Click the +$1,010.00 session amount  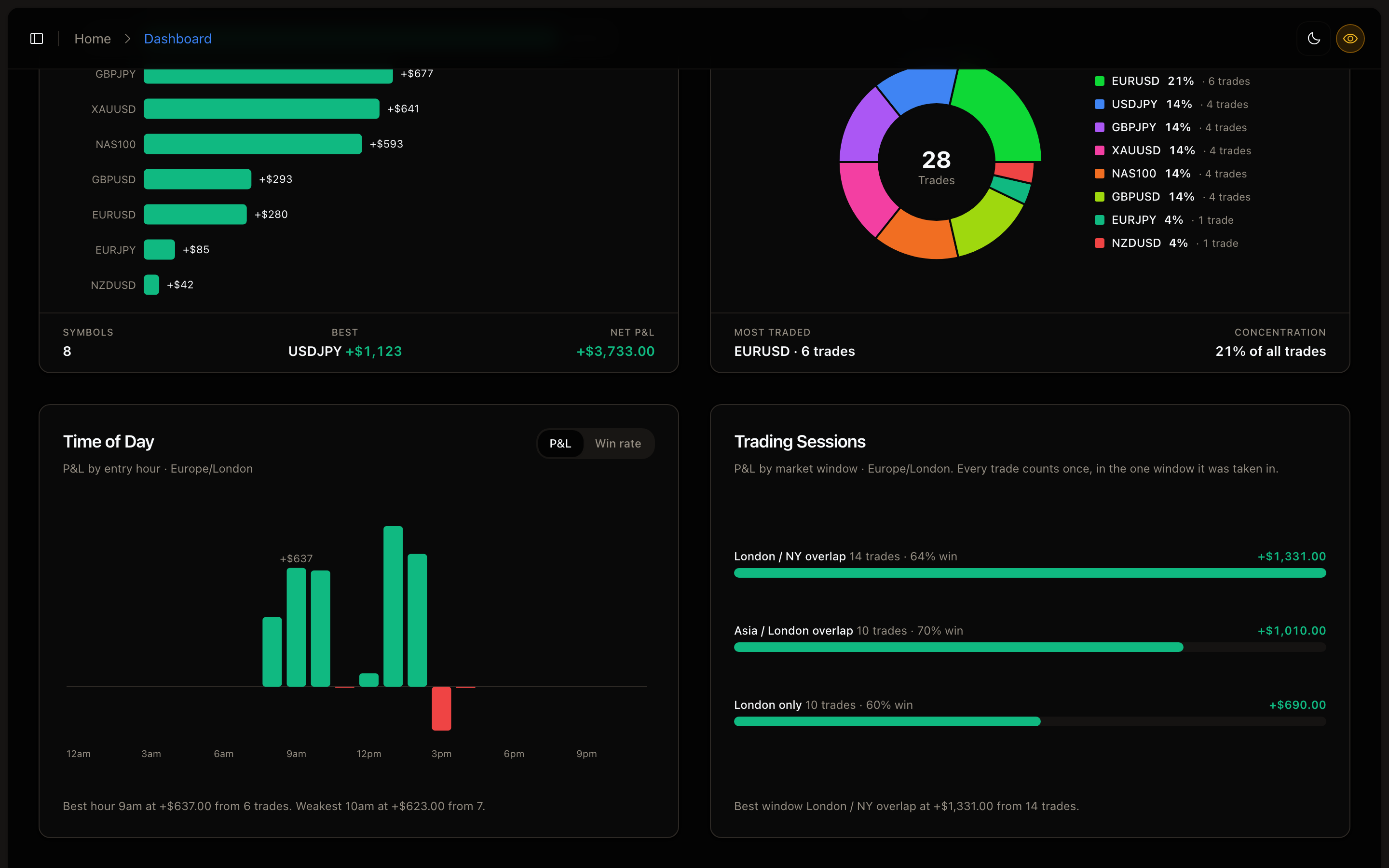[x=1292, y=630]
